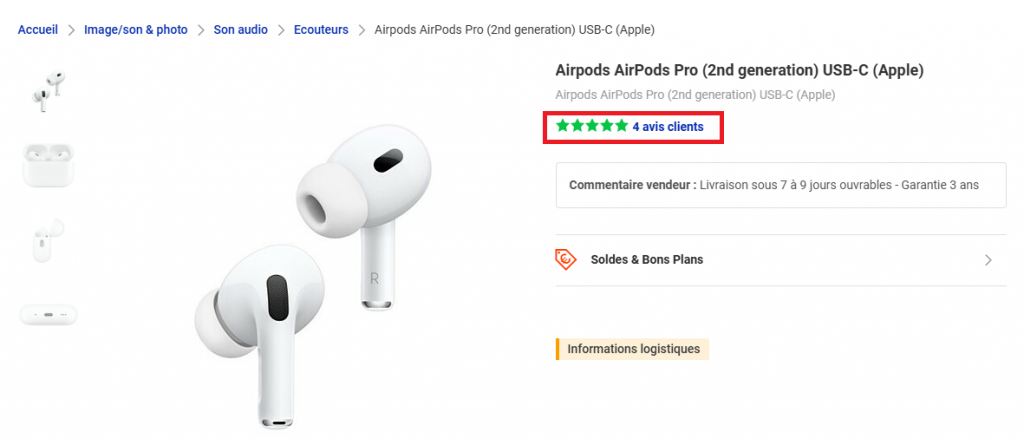Open the 4 avis clients reviews link
This screenshot has width=1024, height=439.
point(667,127)
